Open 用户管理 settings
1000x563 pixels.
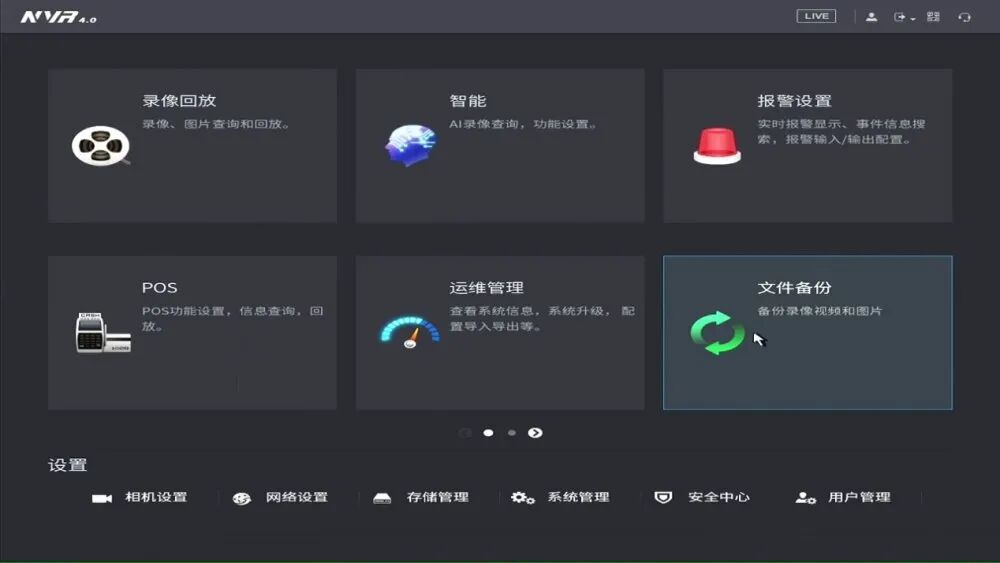click(859, 497)
